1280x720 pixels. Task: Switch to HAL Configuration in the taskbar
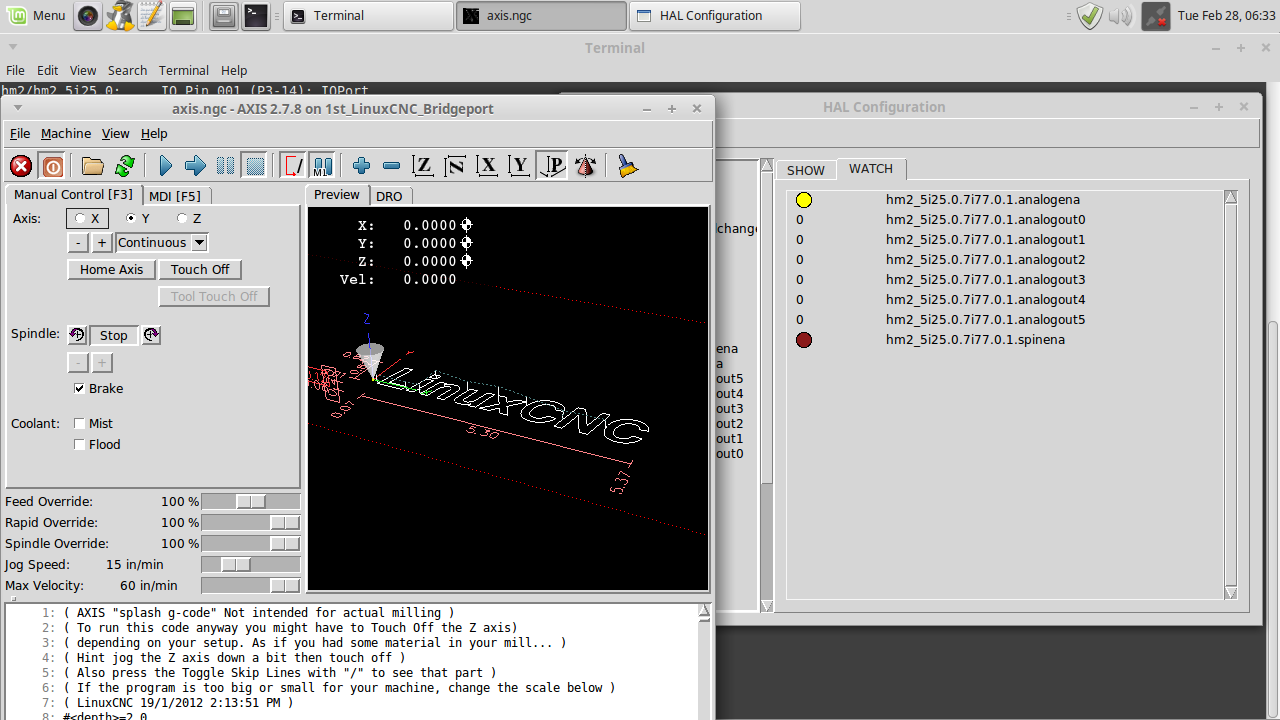pyautogui.click(x=715, y=15)
